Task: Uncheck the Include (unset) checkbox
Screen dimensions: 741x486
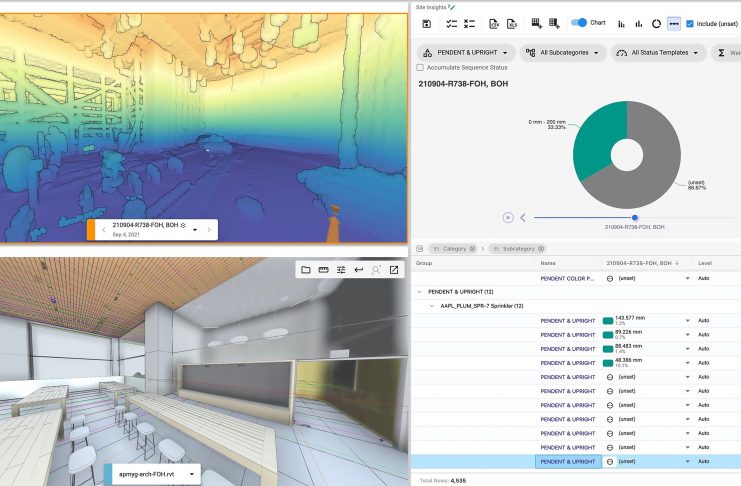Action: (x=692, y=23)
